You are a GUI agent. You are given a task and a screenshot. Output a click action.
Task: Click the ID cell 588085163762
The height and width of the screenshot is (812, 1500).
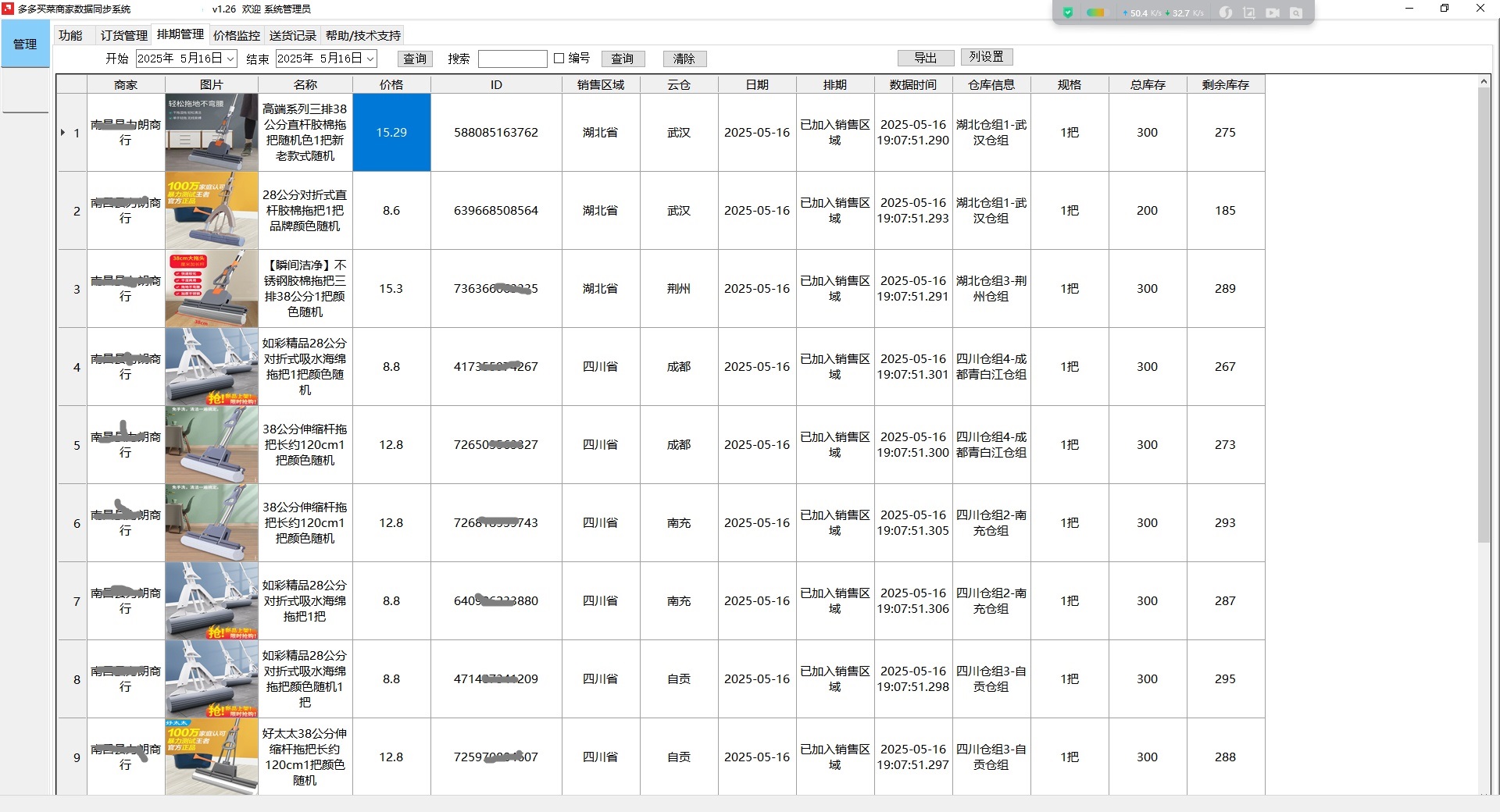coord(496,133)
